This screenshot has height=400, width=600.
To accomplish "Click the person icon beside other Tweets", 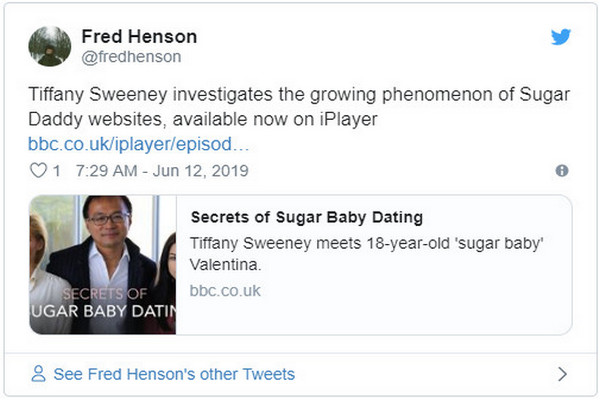I will [39, 374].
